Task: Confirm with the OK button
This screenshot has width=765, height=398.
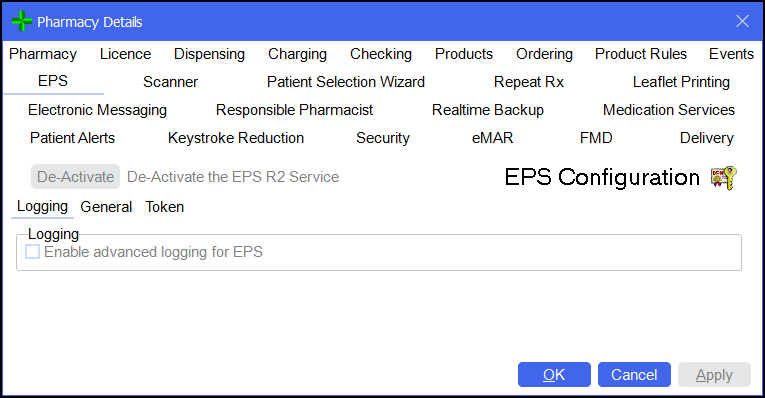Action: pos(554,375)
